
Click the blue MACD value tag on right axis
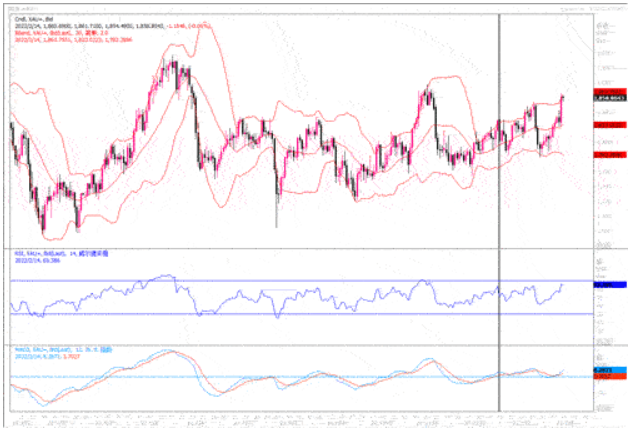[609, 370]
